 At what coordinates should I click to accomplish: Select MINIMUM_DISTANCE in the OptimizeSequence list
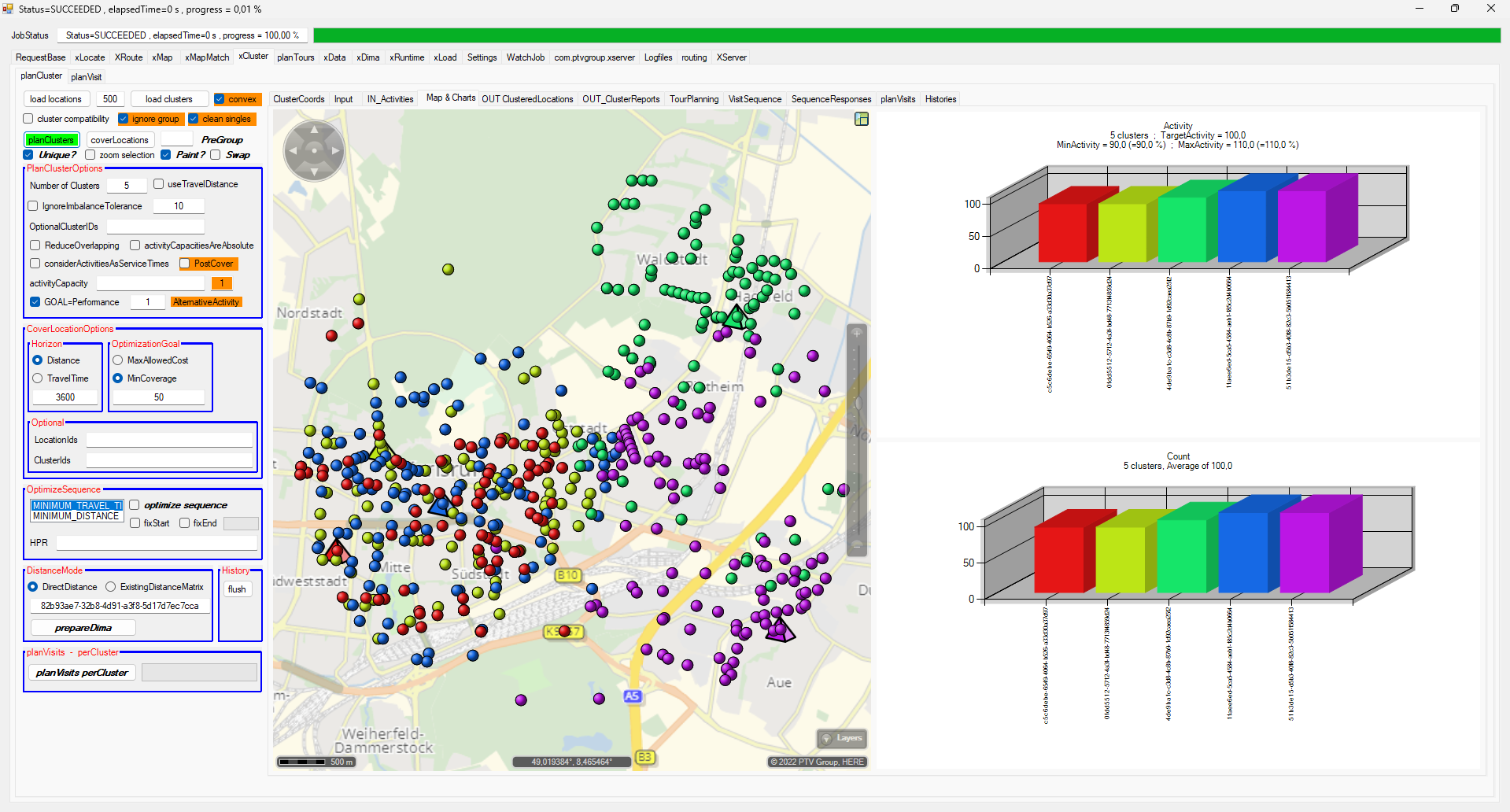coord(76,516)
